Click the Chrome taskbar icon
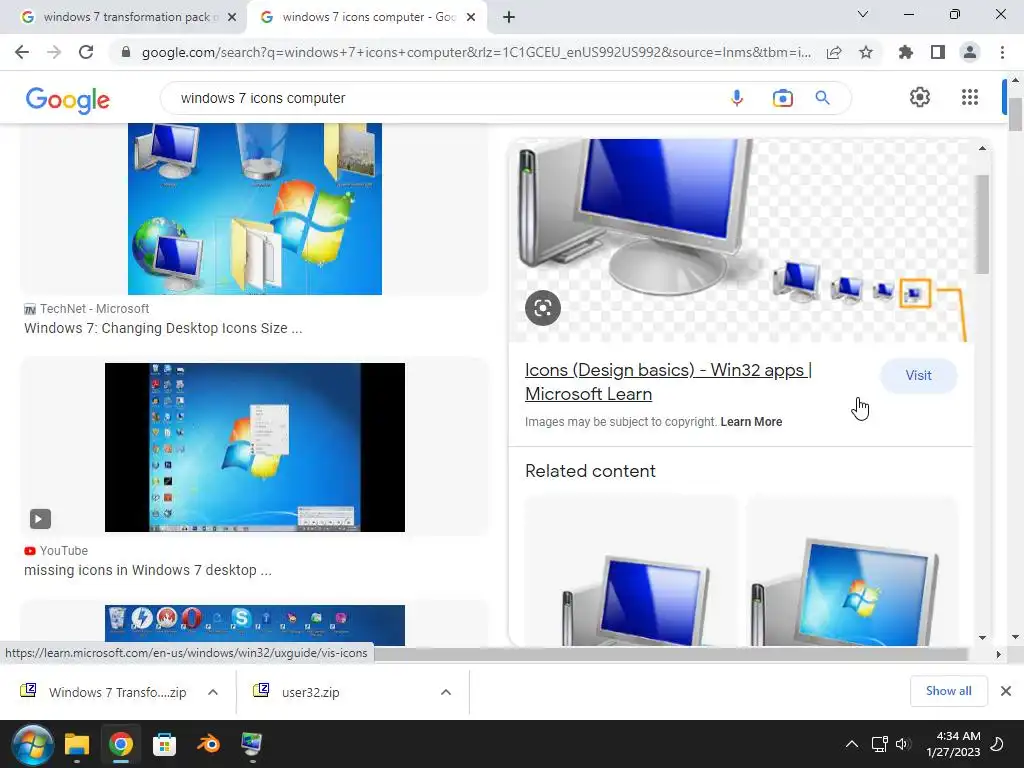This screenshot has width=1024, height=768. [x=121, y=744]
